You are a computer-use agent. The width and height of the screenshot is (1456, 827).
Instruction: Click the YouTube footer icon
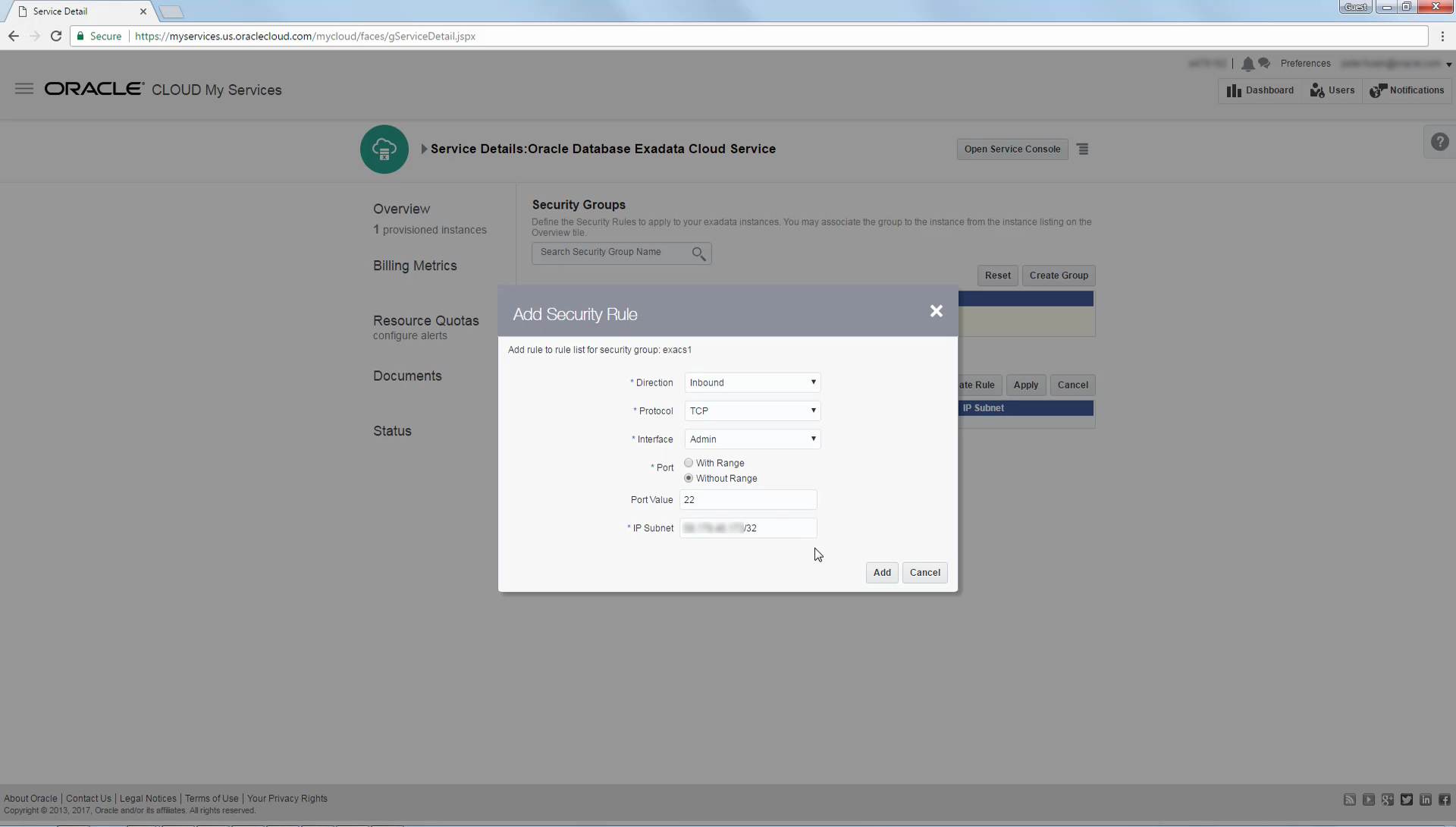coord(1369,800)
